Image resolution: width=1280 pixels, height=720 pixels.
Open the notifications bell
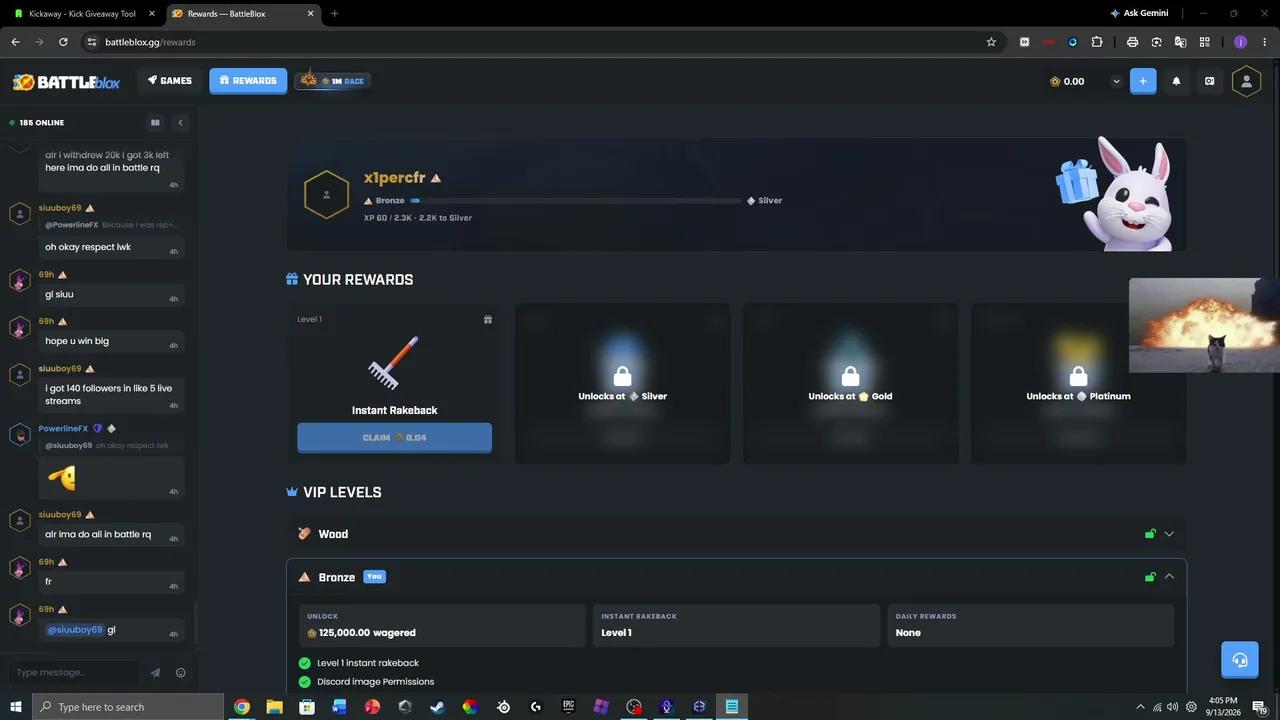pos(1176,81)
